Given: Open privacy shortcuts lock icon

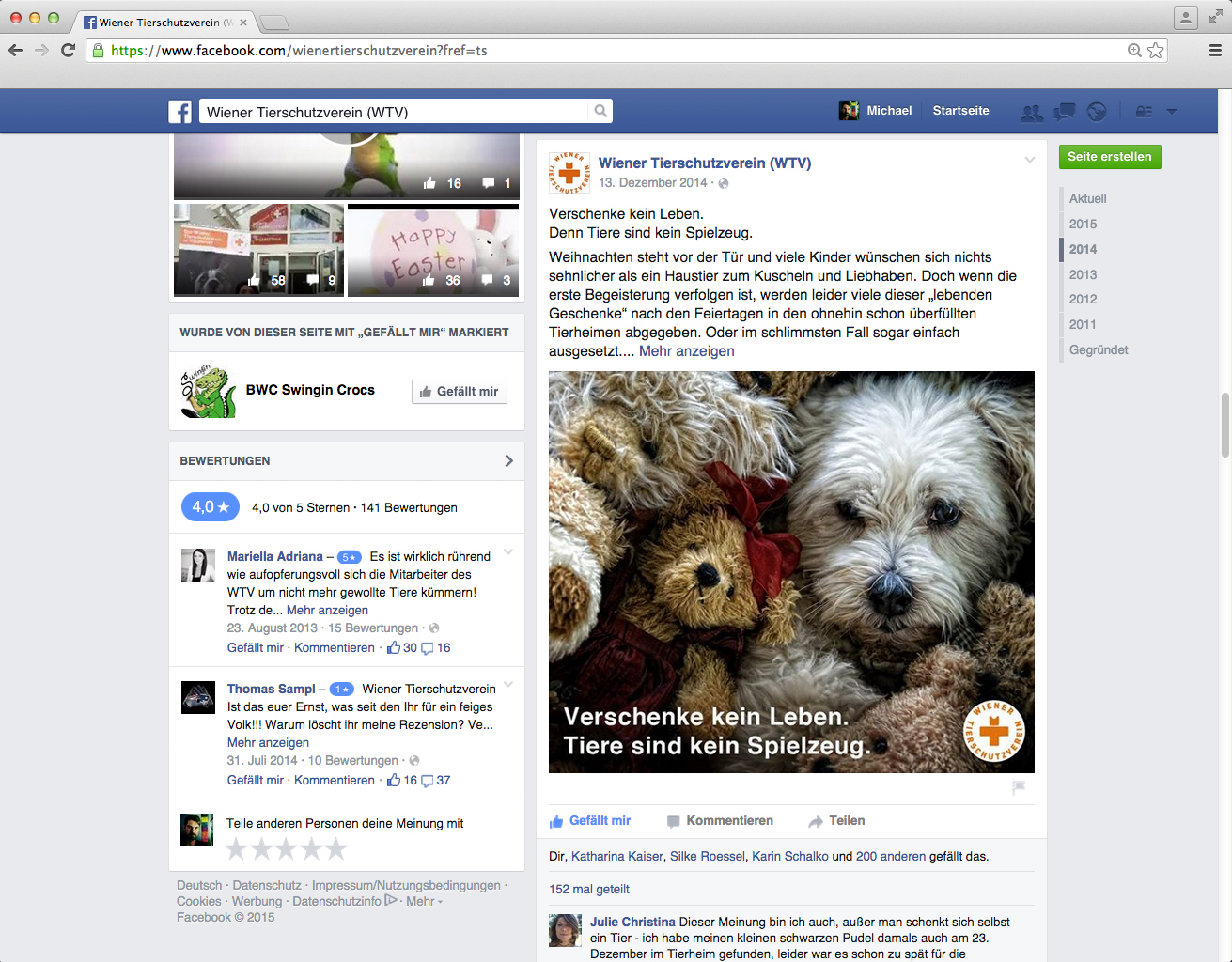Looking at the screenshot, I should click(1143, 112).
